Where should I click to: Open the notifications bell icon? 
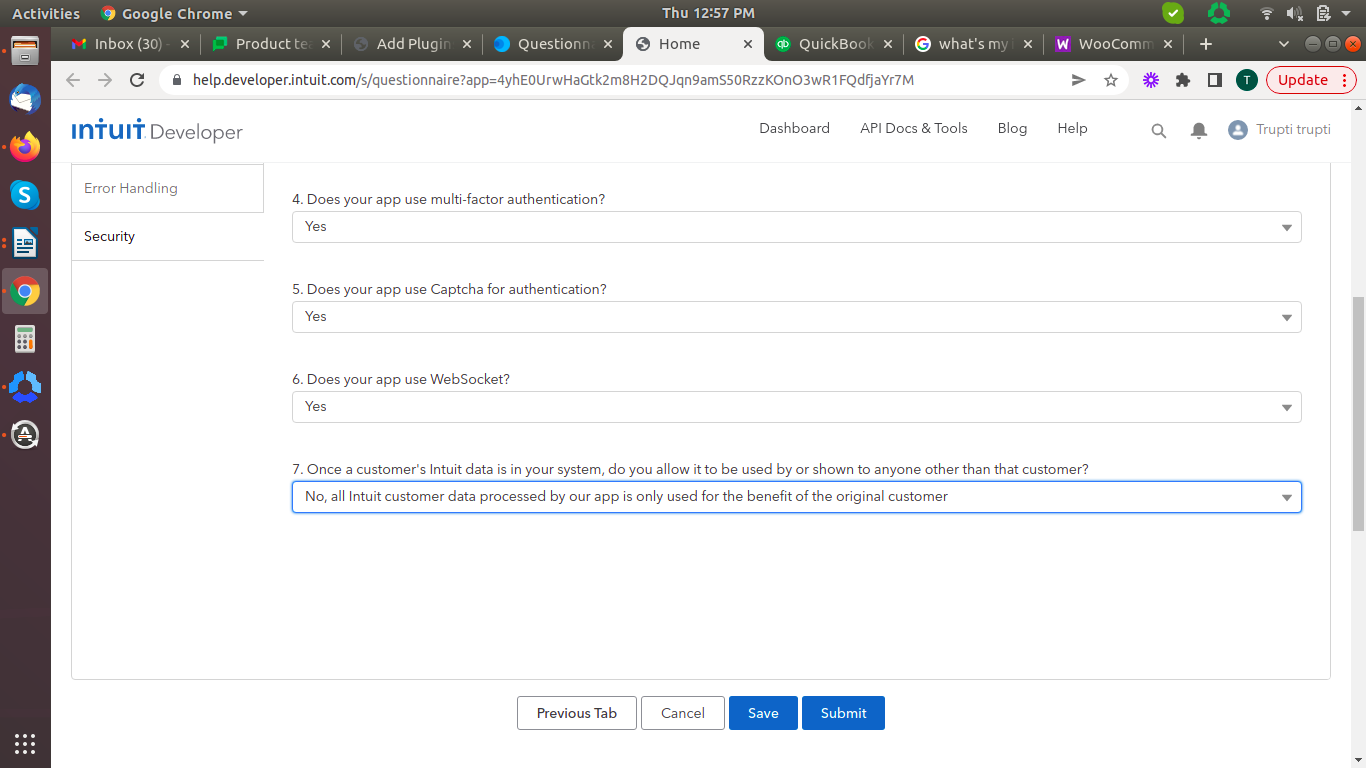1198,130
